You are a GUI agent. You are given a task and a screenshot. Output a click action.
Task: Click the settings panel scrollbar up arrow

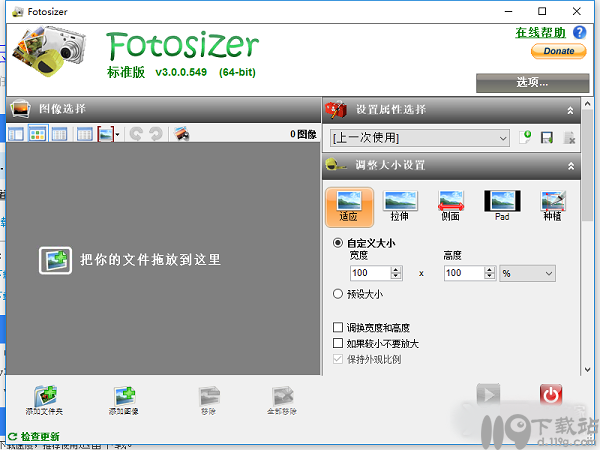(587, 103)
